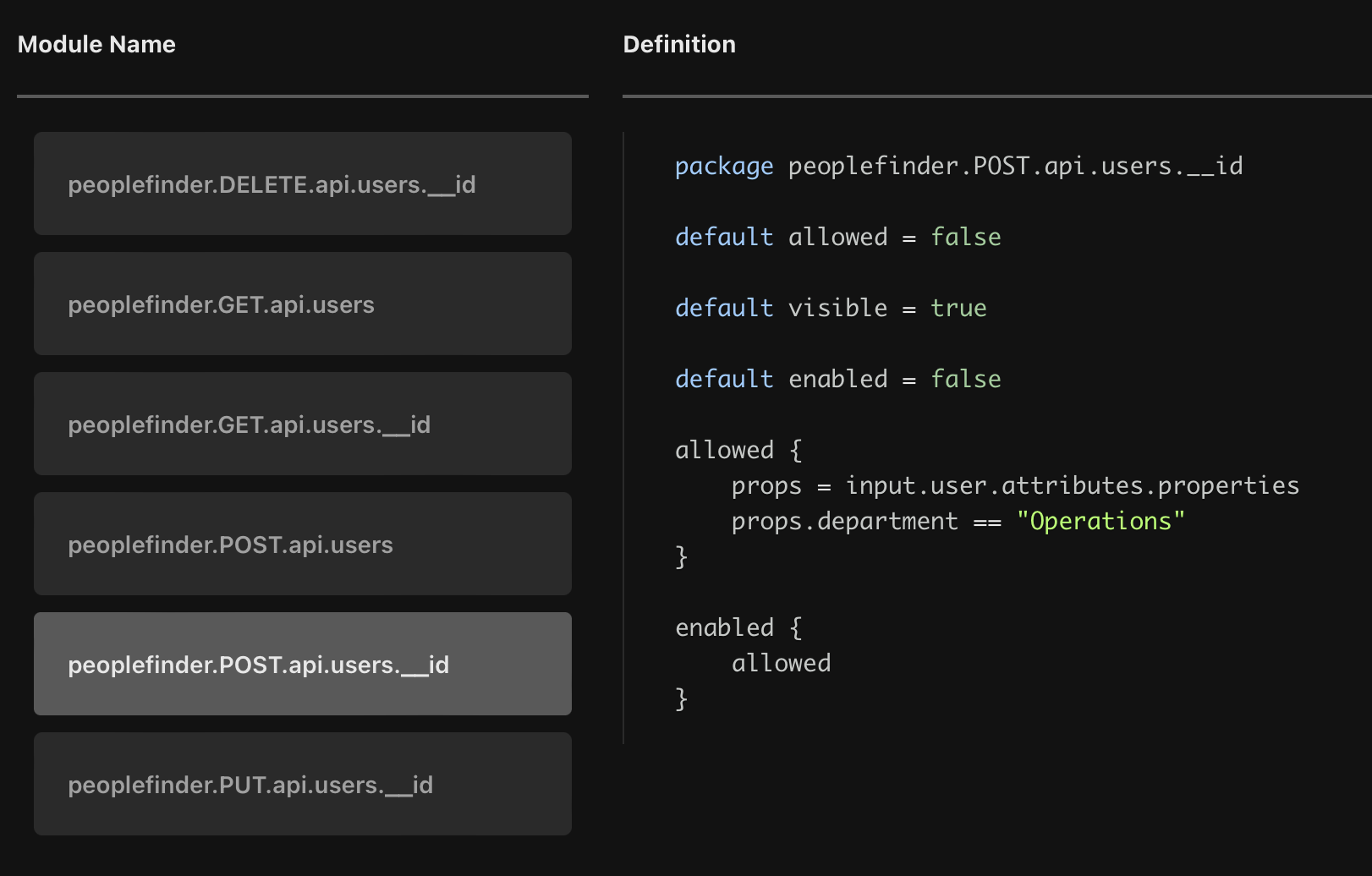This screenshot has width=1372, height=876.
Task: Click true value on default visible line
Action: [x=958, y=309]
